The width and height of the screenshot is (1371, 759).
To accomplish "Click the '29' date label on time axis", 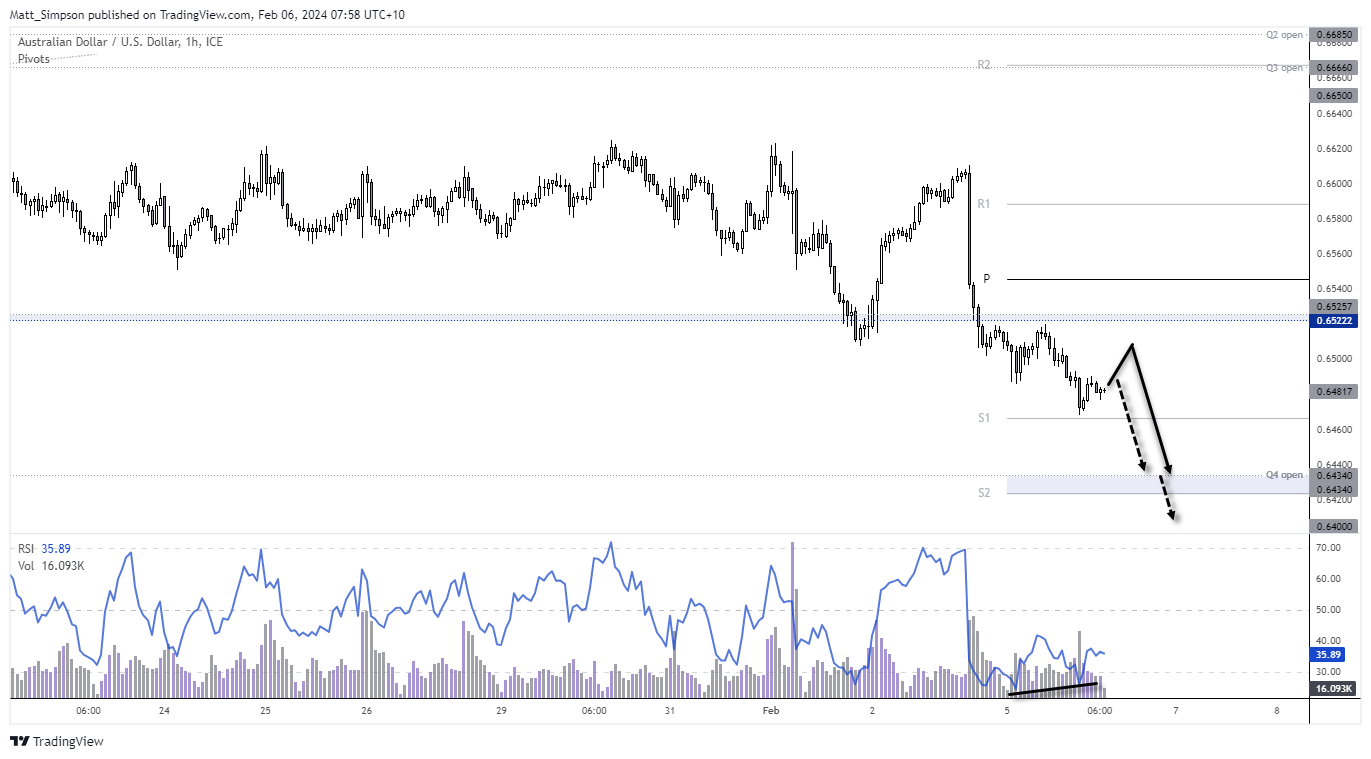I will click(x=501, y=711).
